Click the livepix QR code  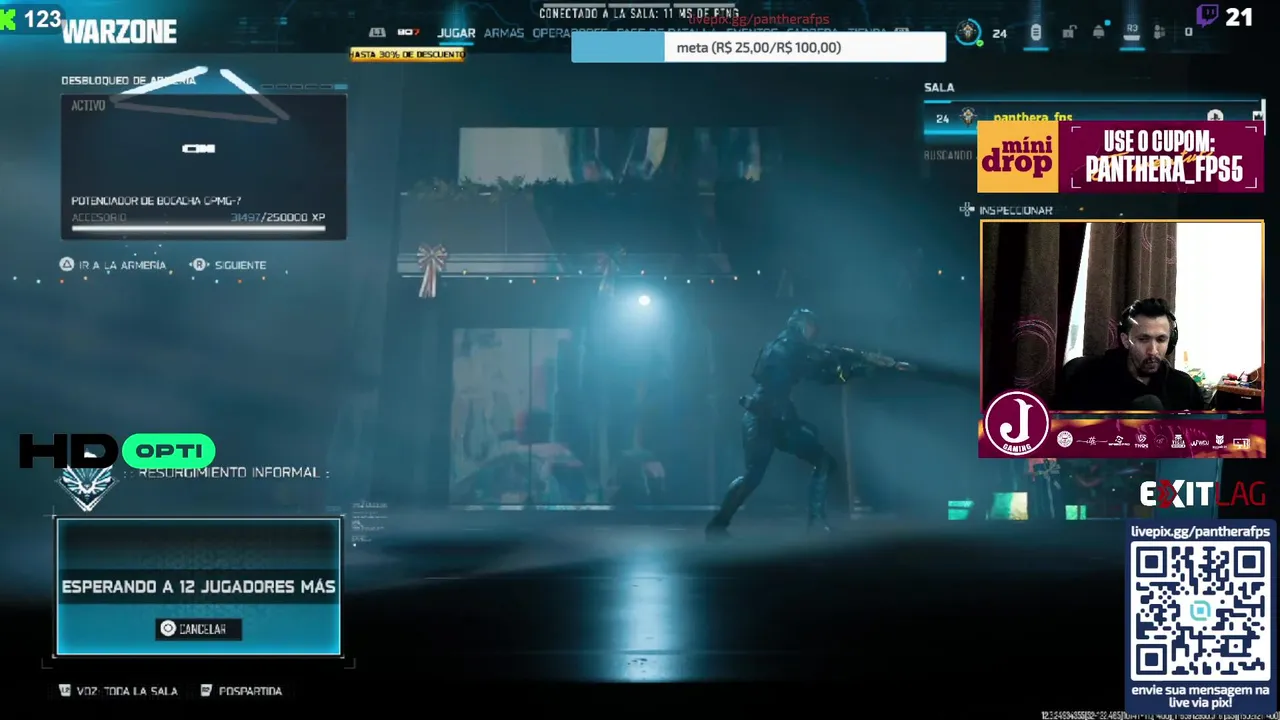click(1200, 611)
